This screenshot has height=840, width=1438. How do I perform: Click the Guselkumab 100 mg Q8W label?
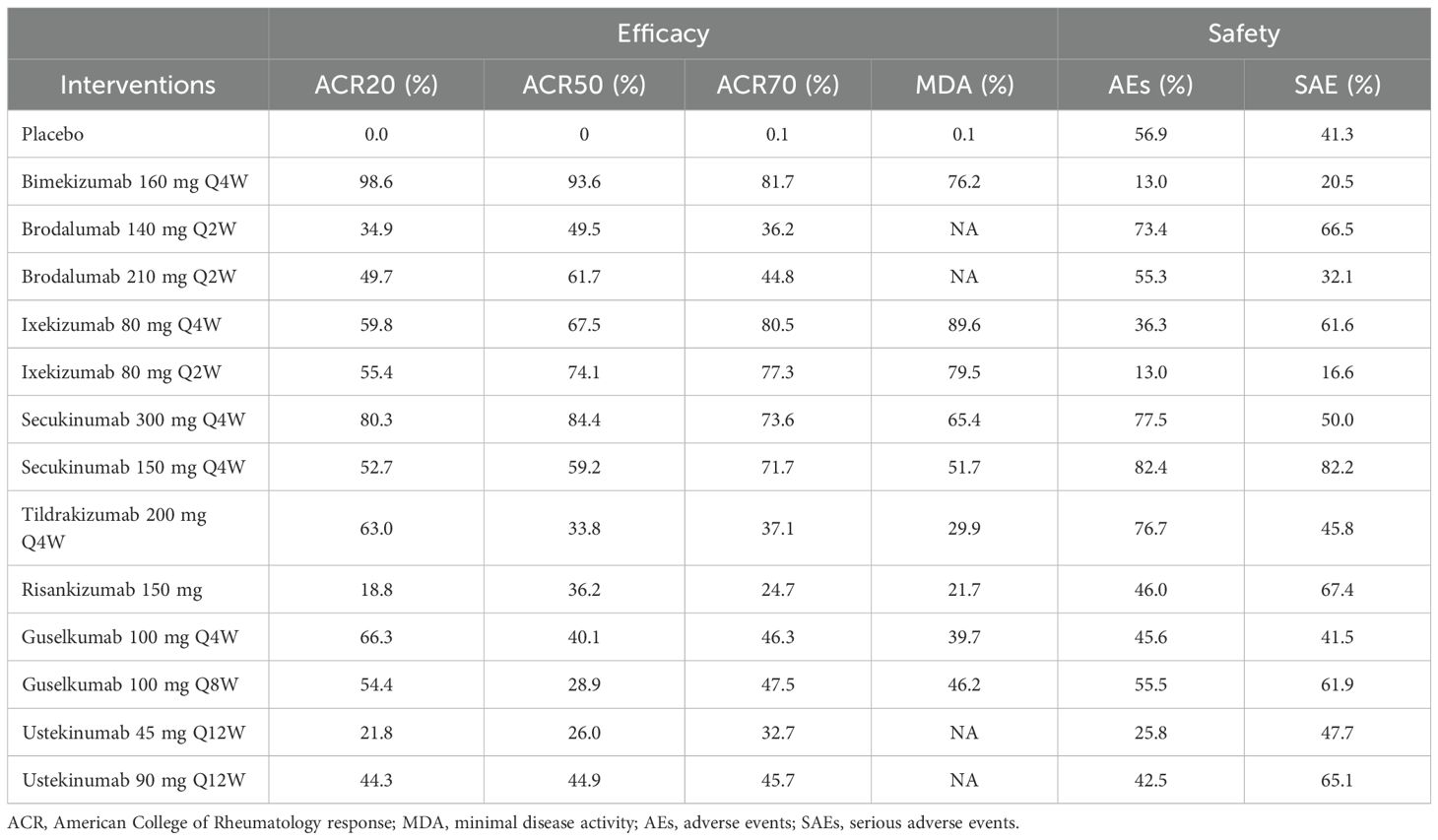pyautogui.click(x=130, y=684)
